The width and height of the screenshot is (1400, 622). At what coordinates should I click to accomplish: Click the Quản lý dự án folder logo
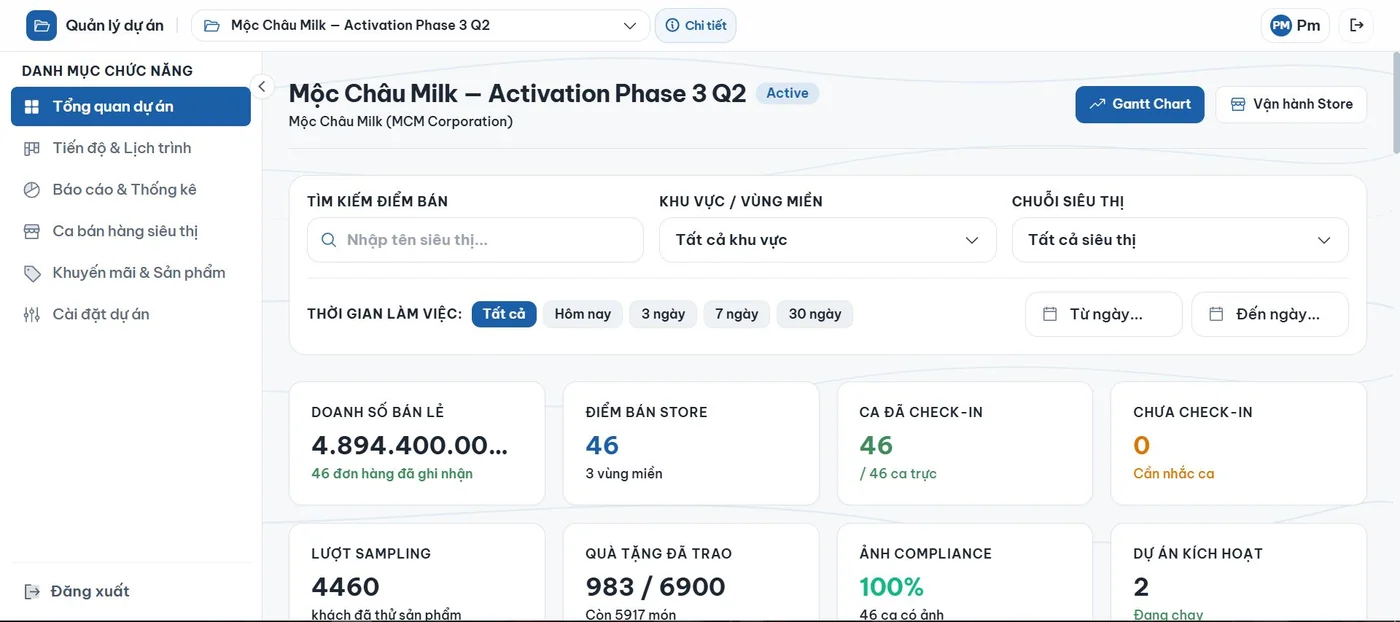coord(41,25)
